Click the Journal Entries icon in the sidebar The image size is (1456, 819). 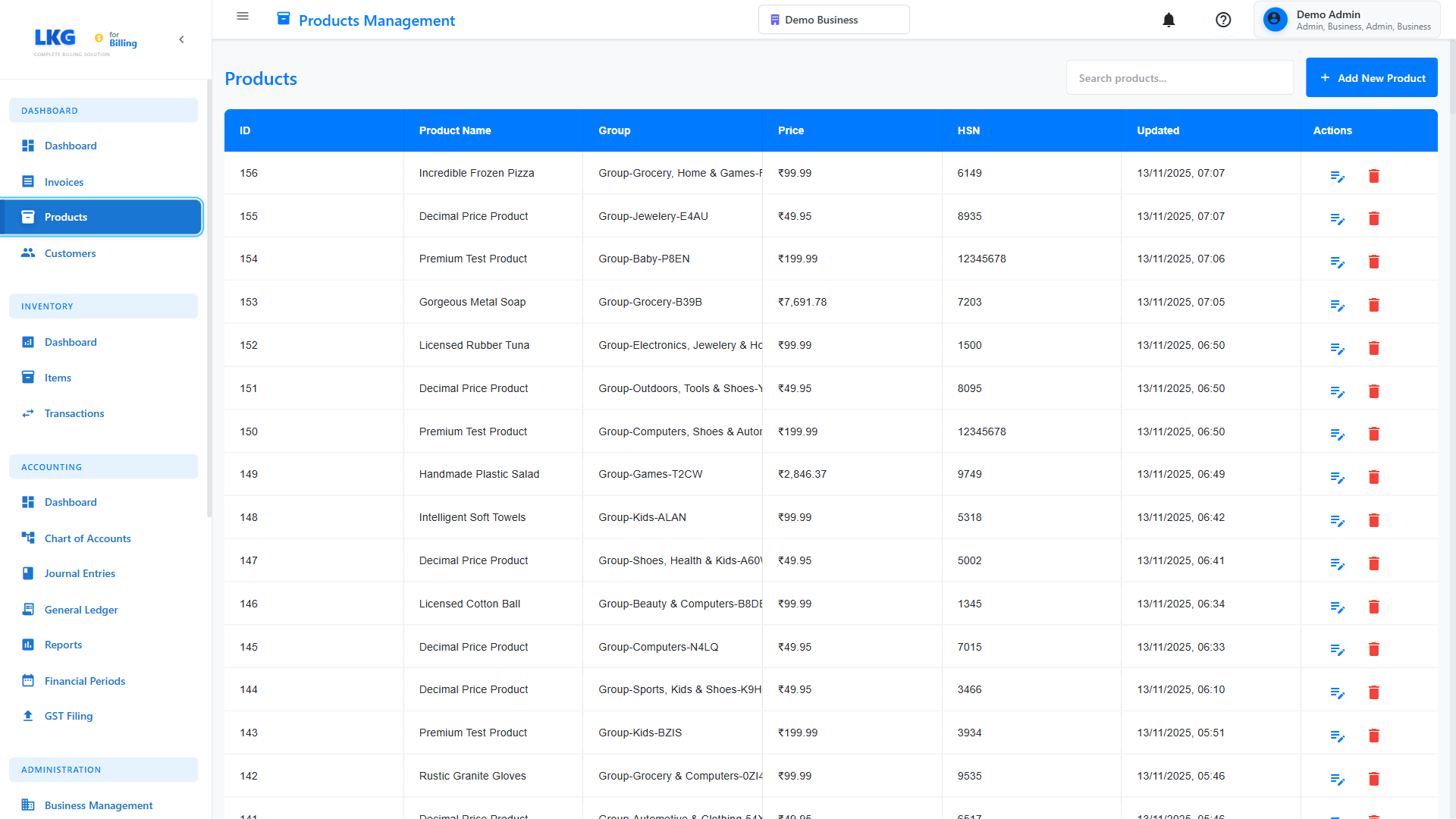point(28,573)
